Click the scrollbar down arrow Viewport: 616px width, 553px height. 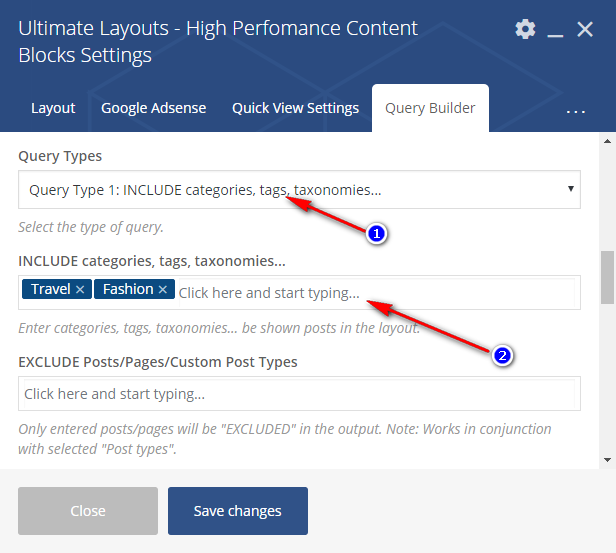pos(607,459)
